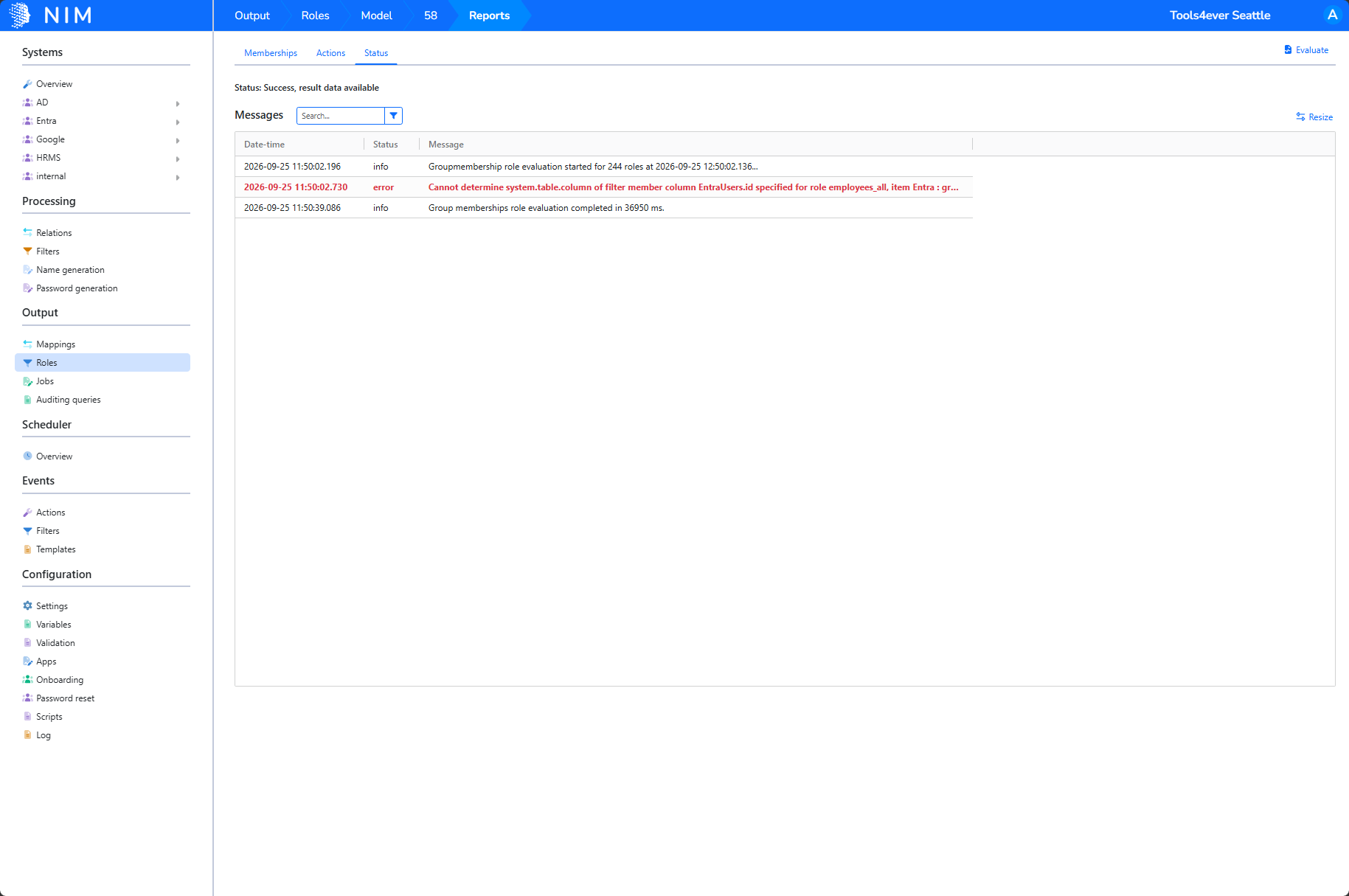
Task: Select the 'evaluation completed in 36950 ms' message
Action: [x=603, y=208]
